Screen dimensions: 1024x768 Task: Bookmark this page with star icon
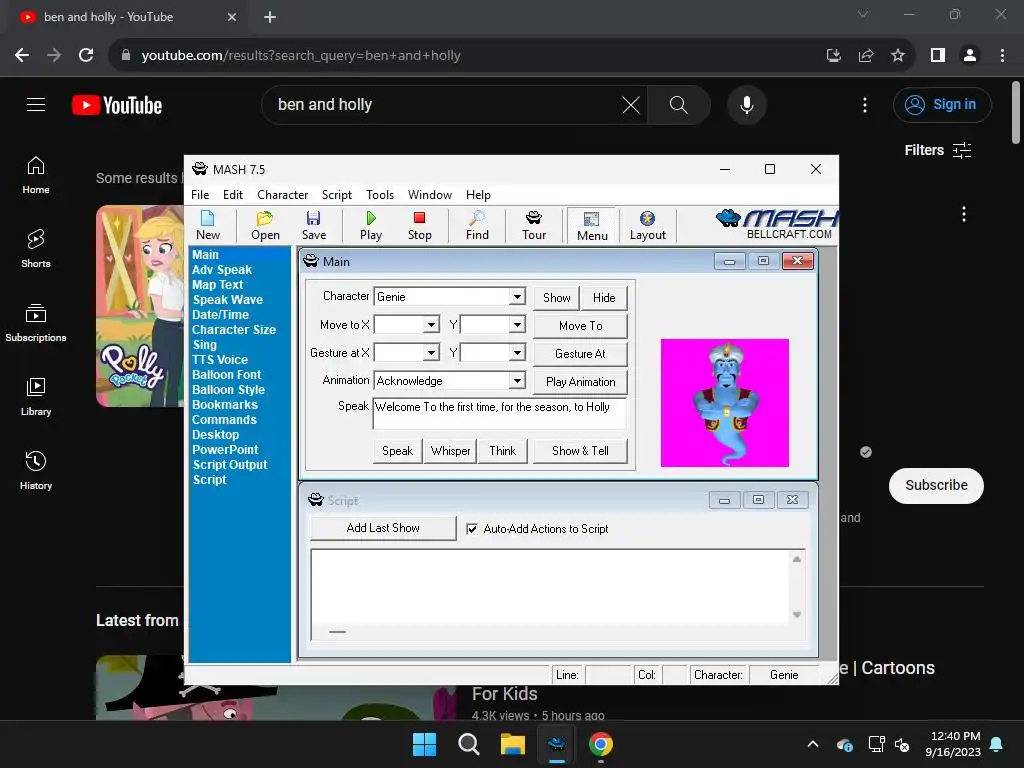pos(898,55)
